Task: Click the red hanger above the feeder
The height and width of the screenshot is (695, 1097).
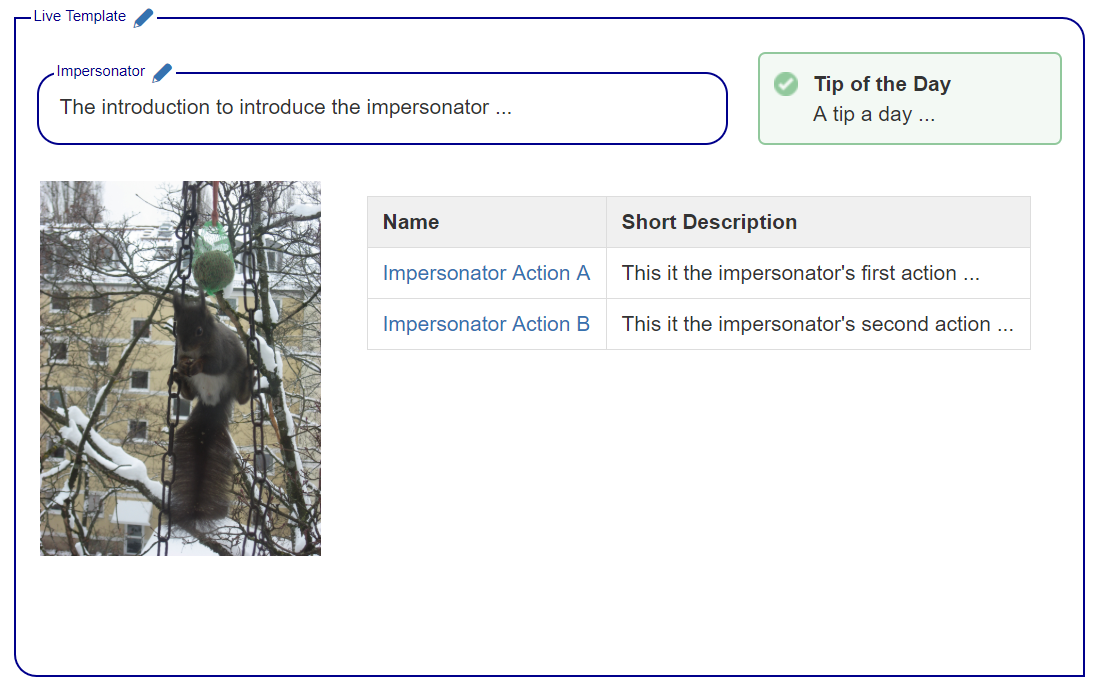Action: (214, 200)
